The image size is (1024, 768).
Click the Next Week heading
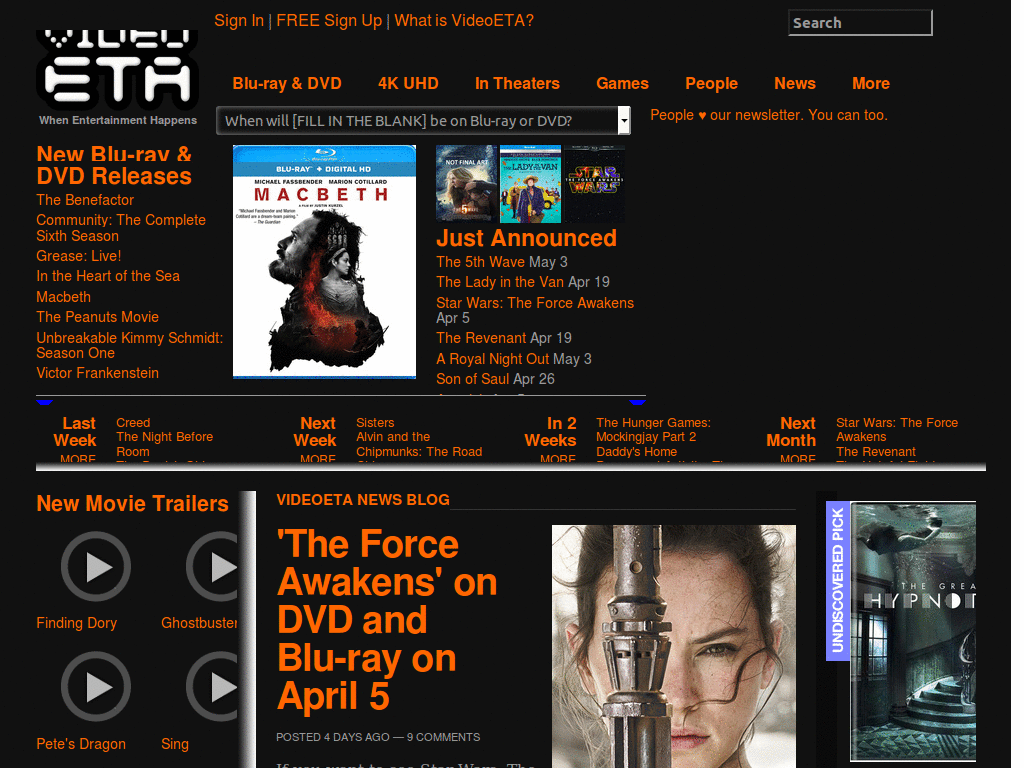point(315,432)
